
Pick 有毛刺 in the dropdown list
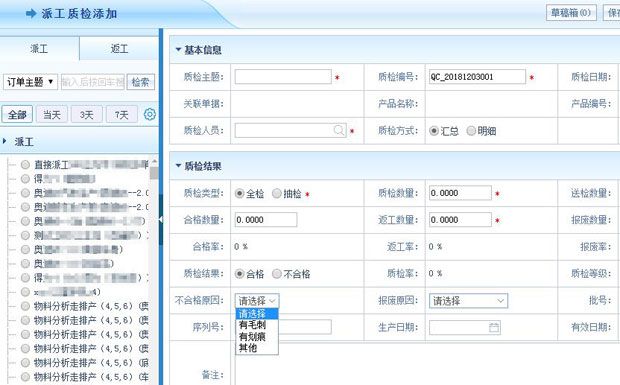click(257, 325)
